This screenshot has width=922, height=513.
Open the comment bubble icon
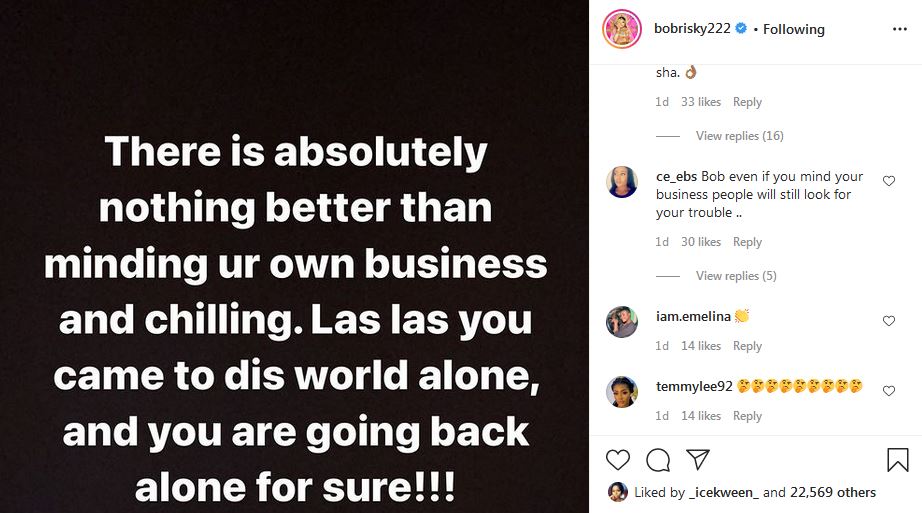click(658, 460)
